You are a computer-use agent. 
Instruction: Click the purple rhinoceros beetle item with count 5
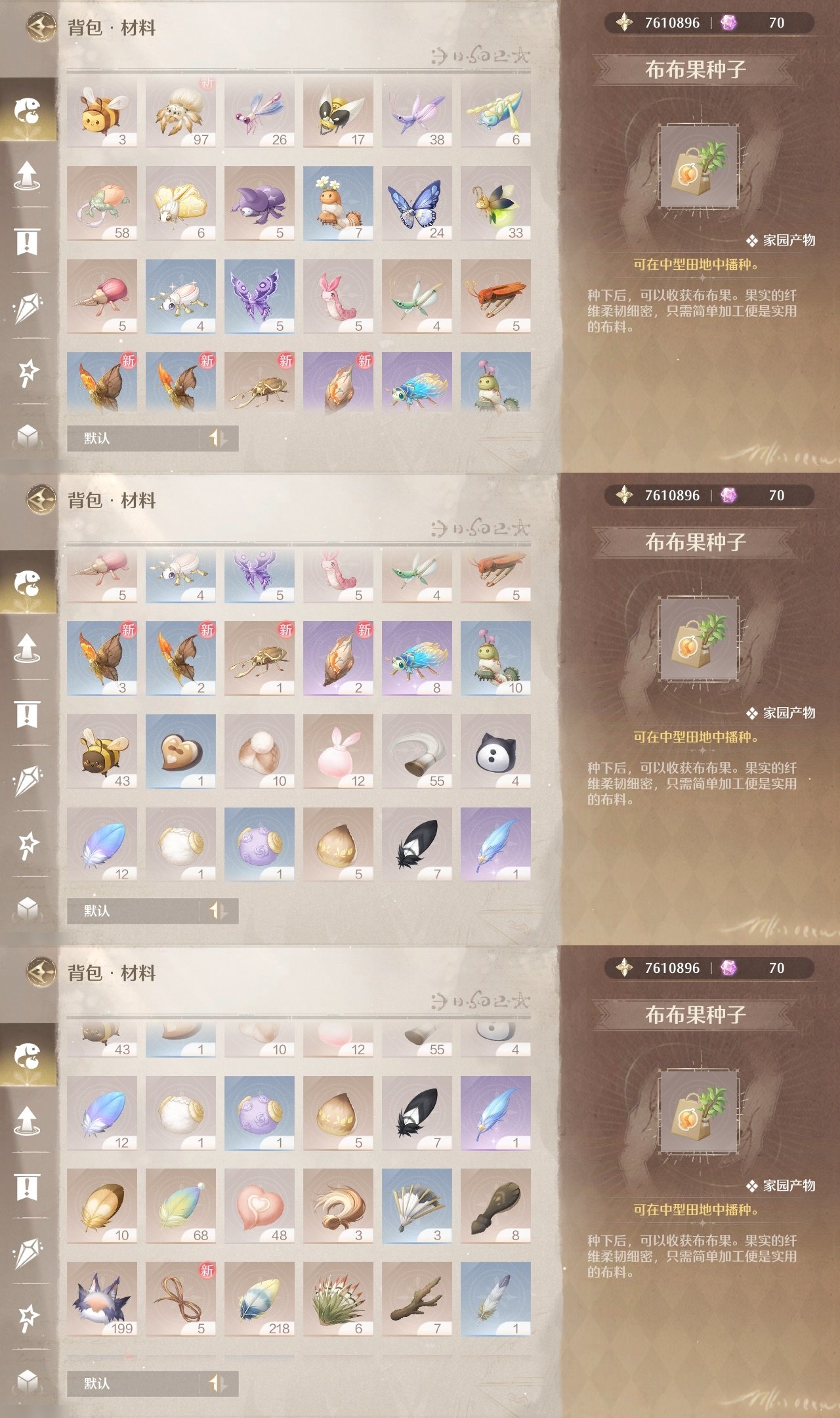click(259, 204)
